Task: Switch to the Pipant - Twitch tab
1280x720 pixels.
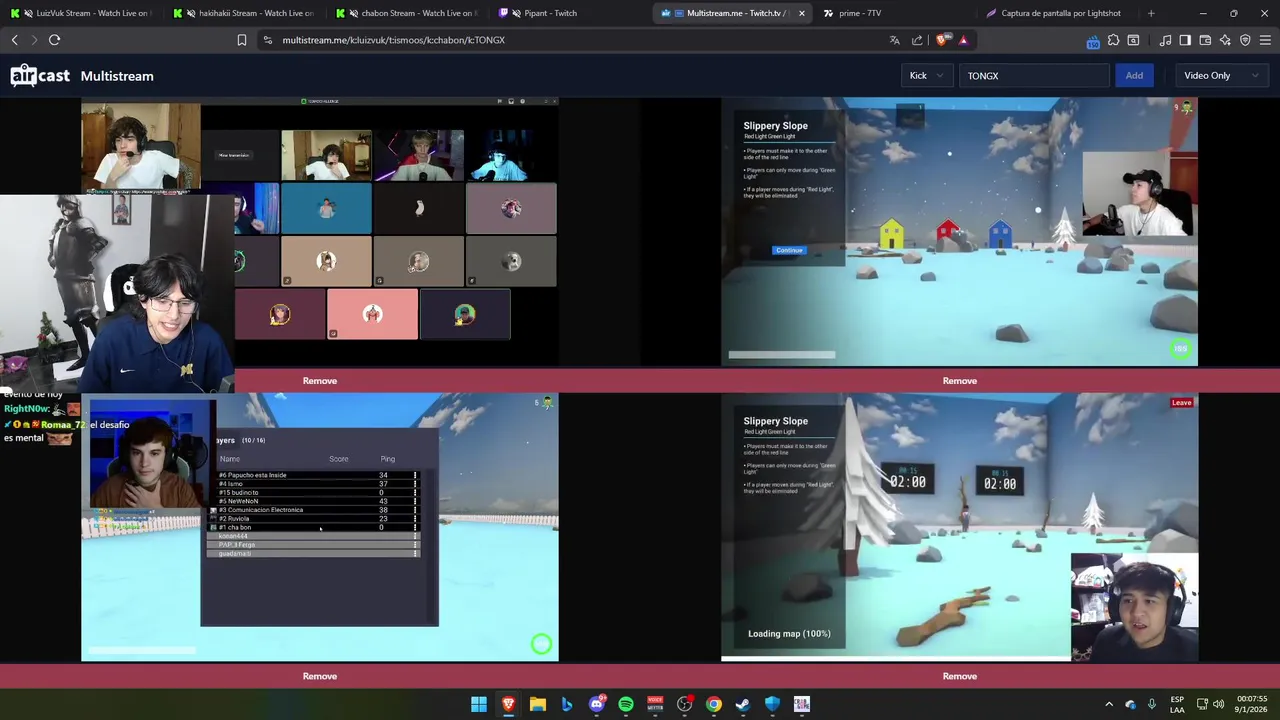Action: click(570, 13)
